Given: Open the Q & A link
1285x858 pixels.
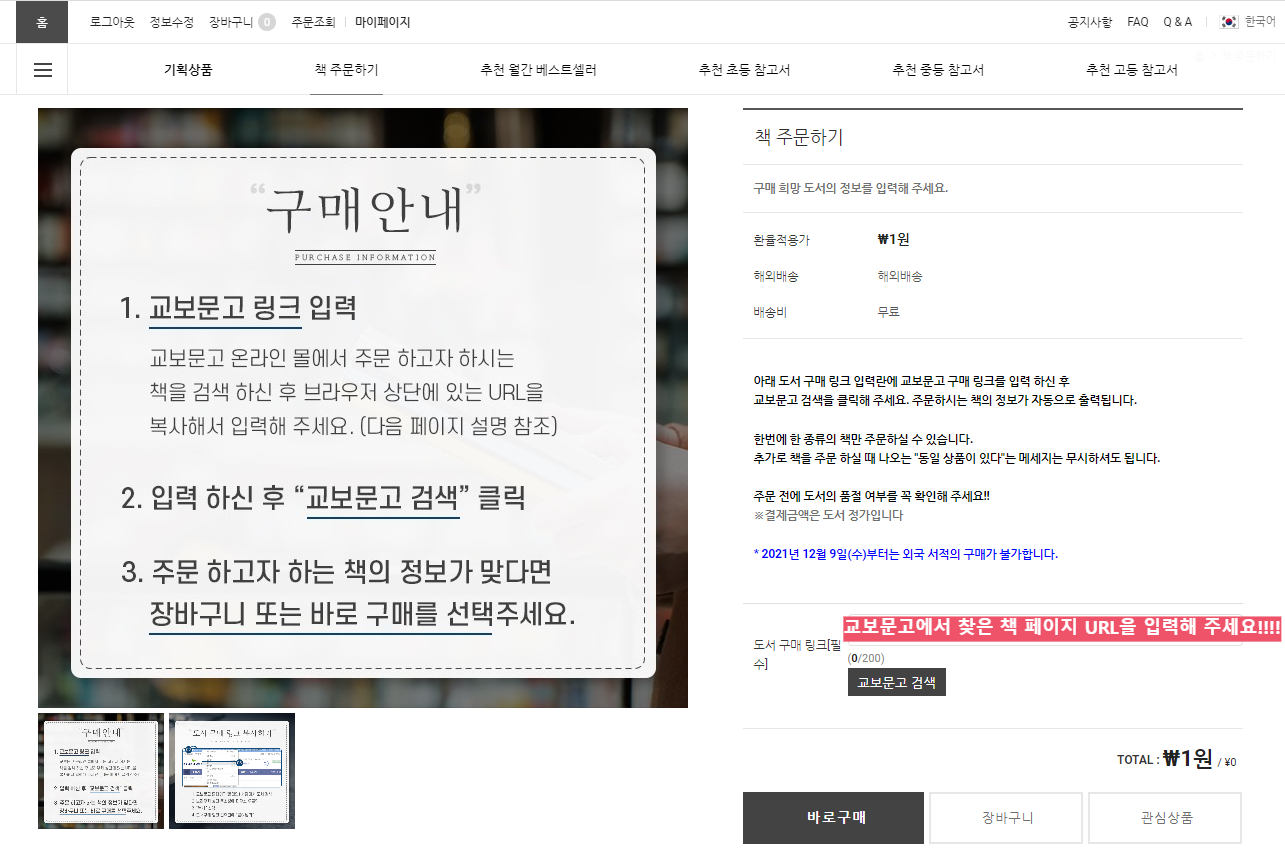Looking at the screenshot, I should click(x=1178, y=22).
